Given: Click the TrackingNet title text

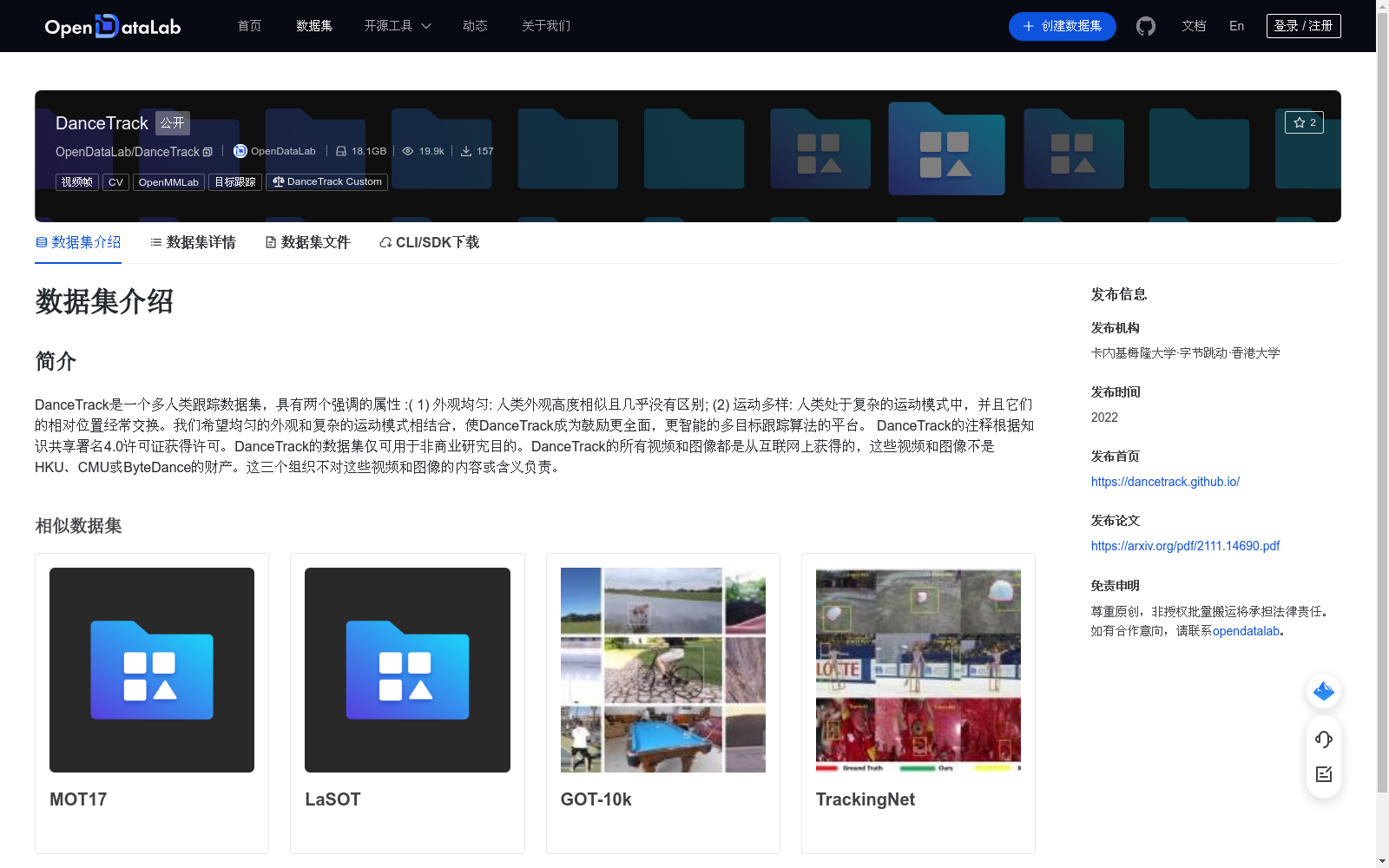Looking at the screenshot, I should (866, 799).
